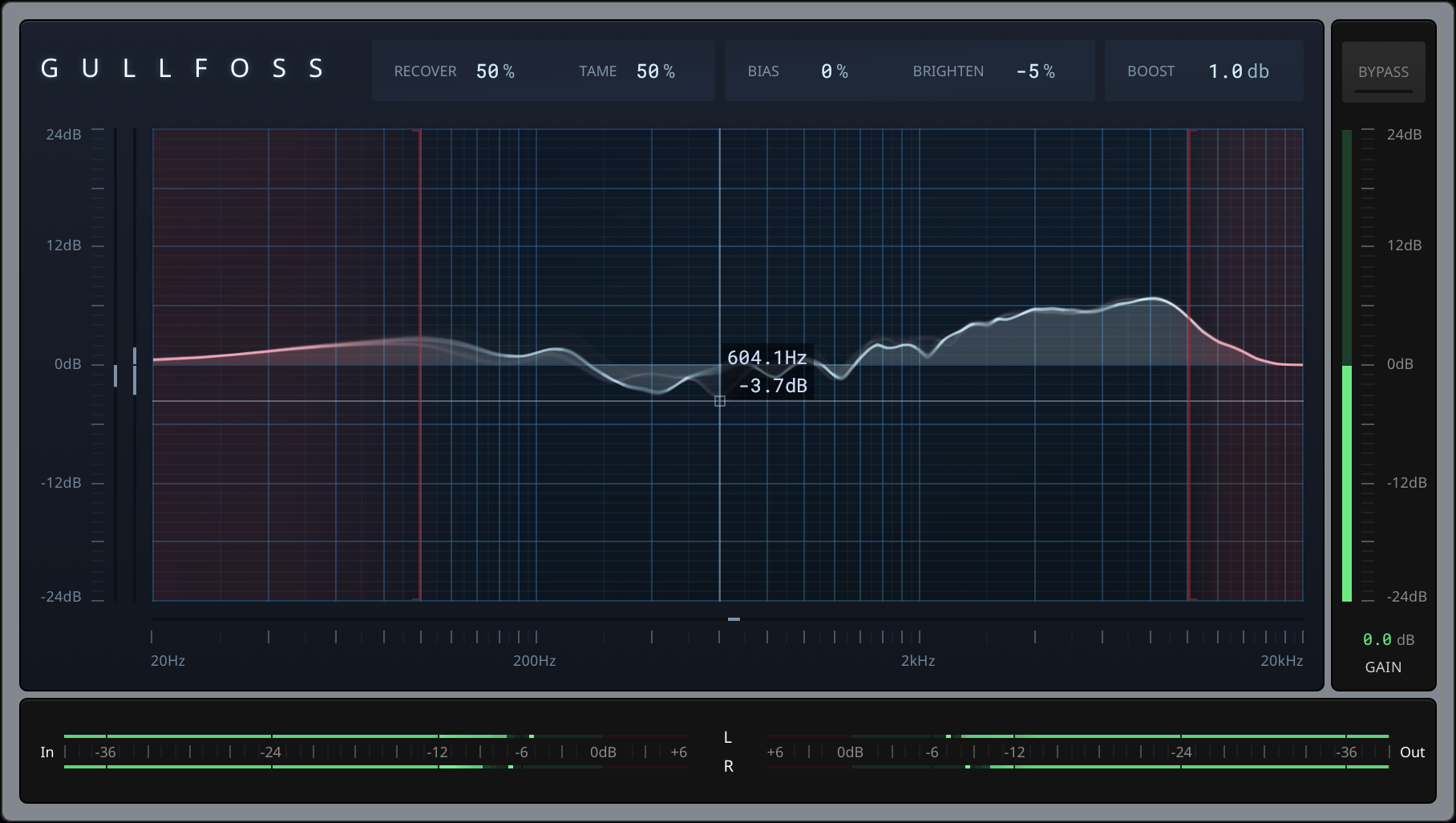1456x823 pixels.
Task: Click the L channel label
Action: [728, 738]
